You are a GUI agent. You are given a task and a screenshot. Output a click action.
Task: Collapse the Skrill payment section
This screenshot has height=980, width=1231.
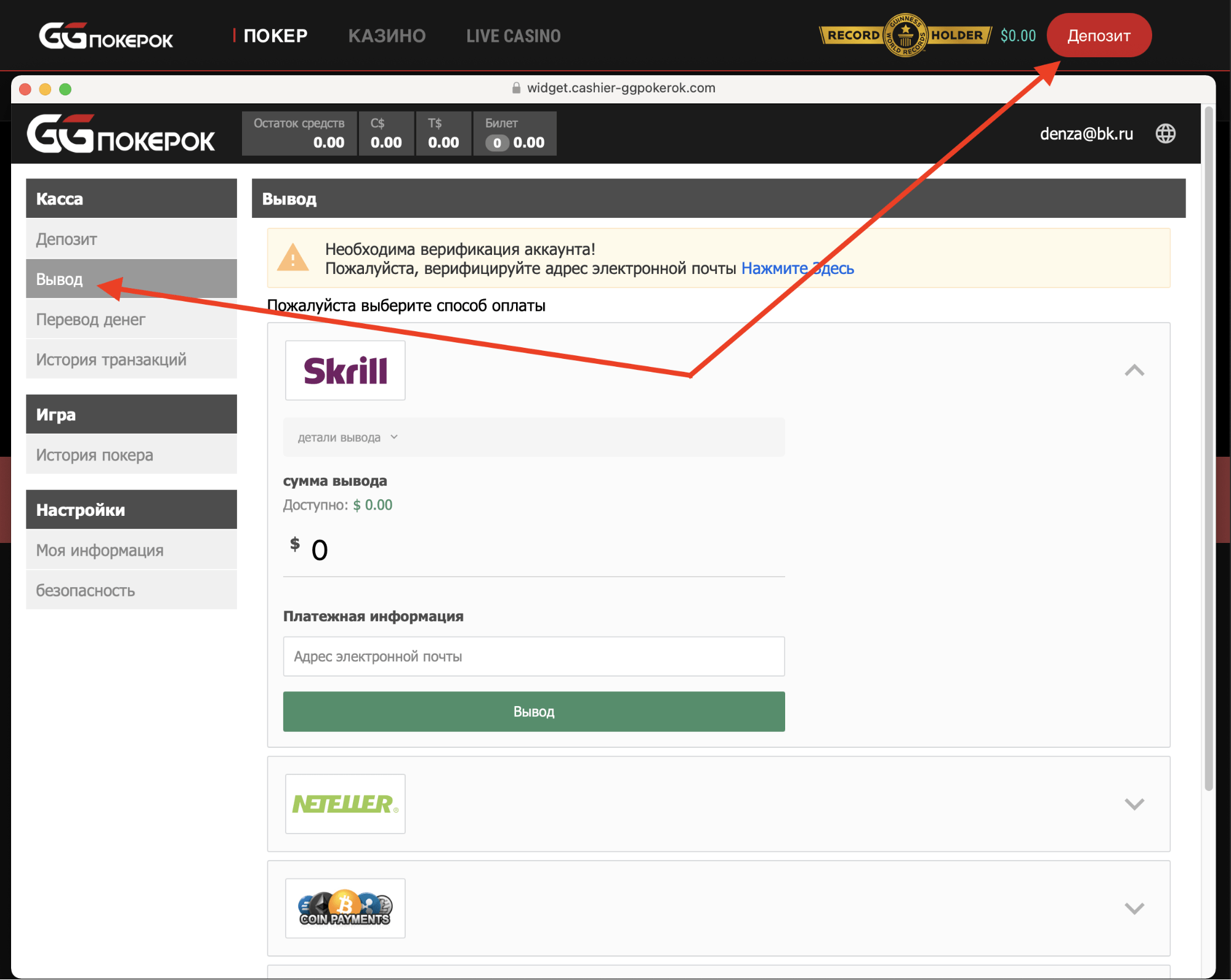[1134, 370]
